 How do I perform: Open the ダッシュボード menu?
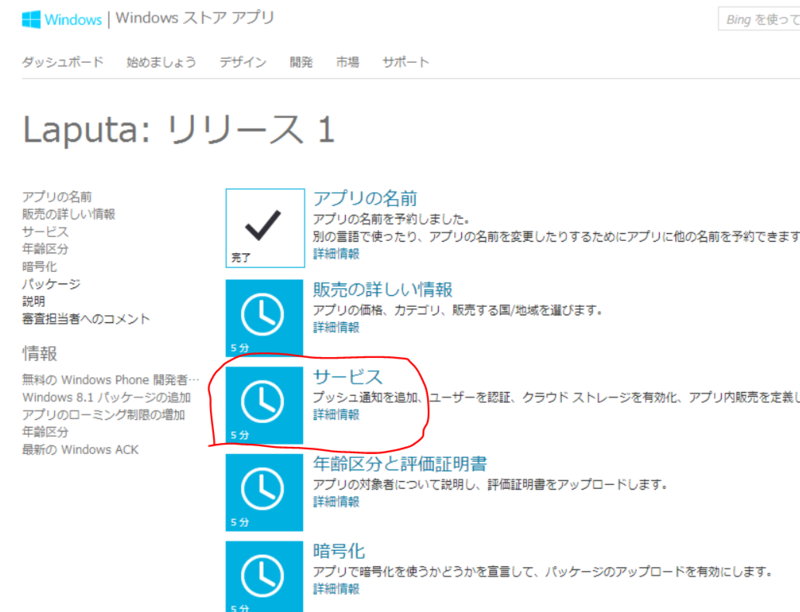[x=63, y=62]
